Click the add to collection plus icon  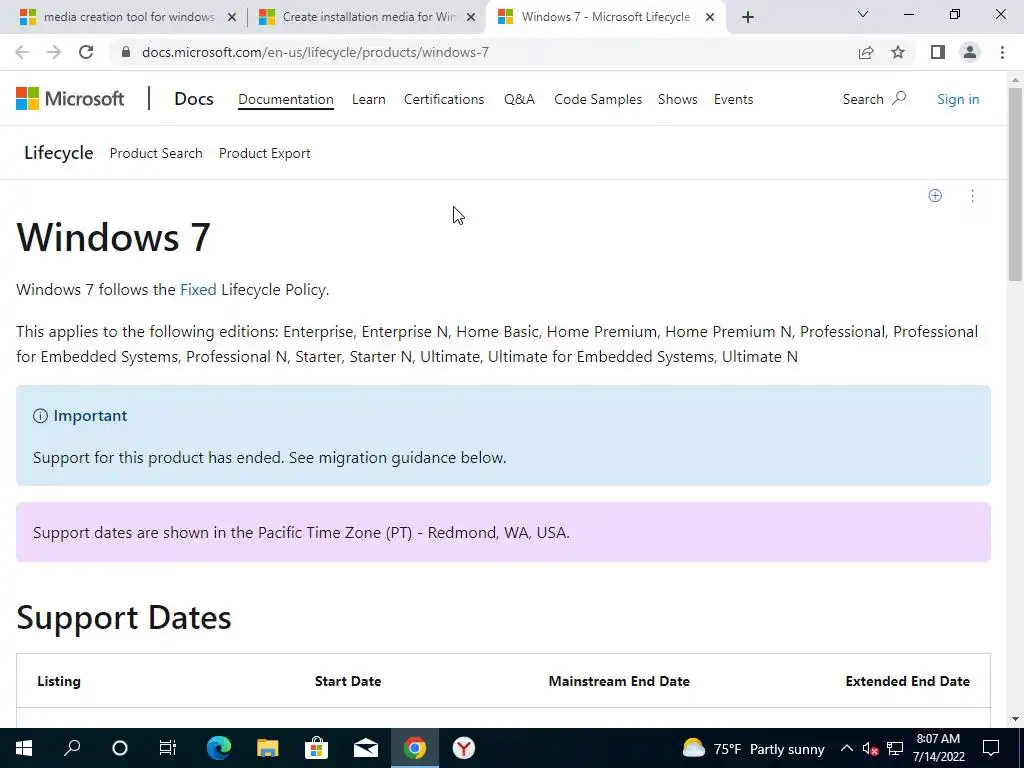[935, 196]
